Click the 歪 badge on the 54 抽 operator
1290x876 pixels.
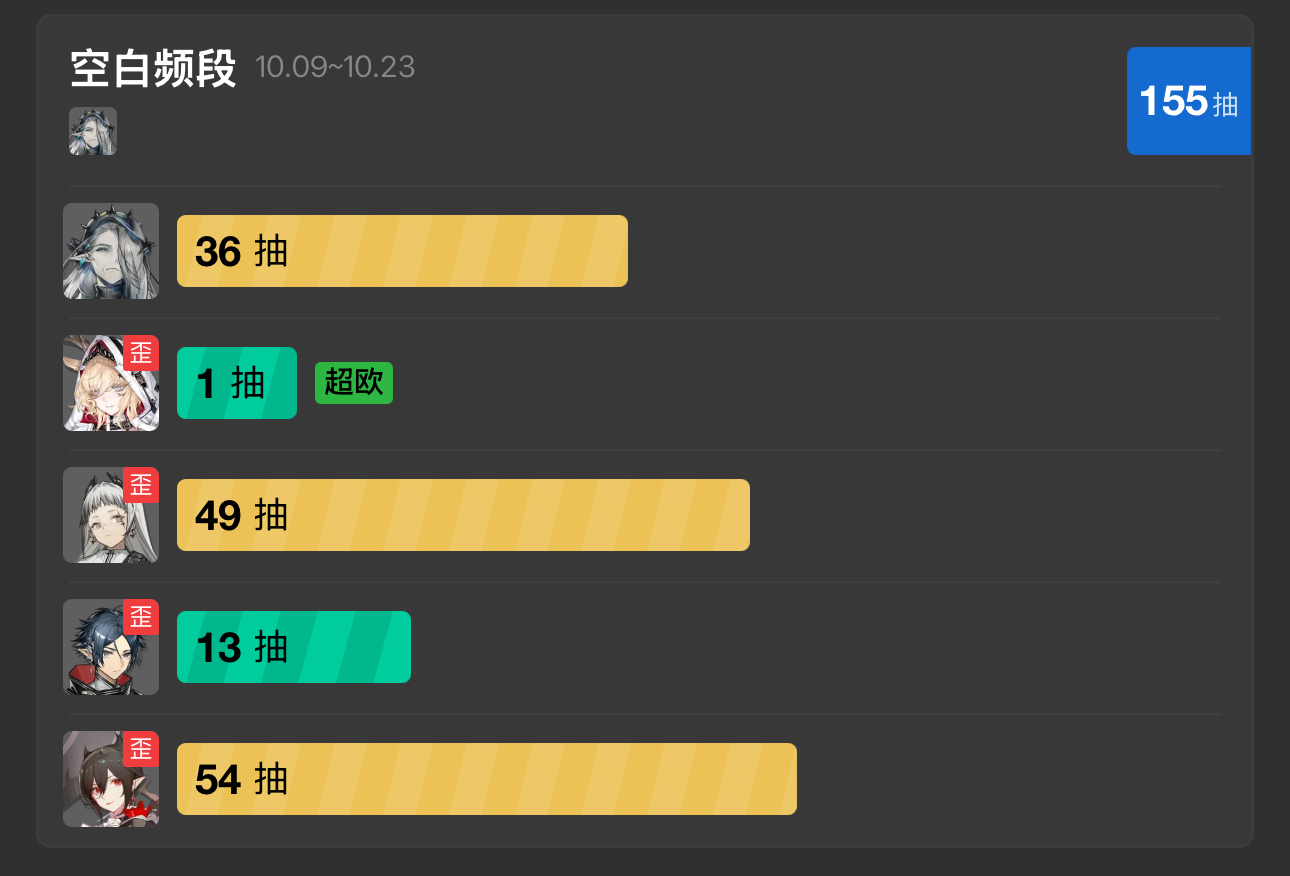pyautogui.click(x=141, y=749)
